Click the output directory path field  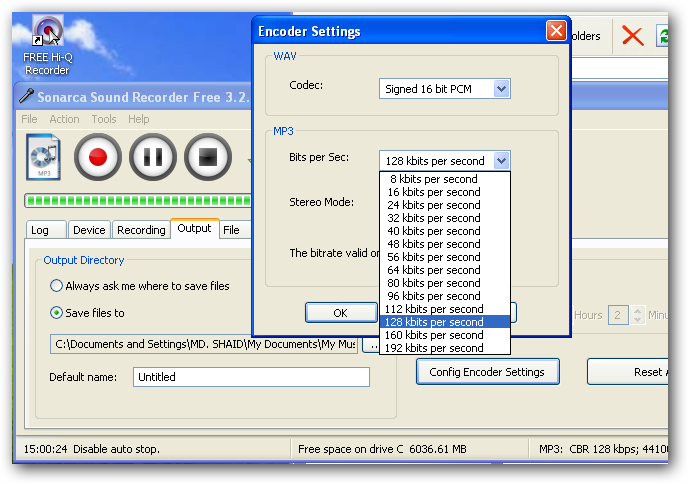coord(204,344)
